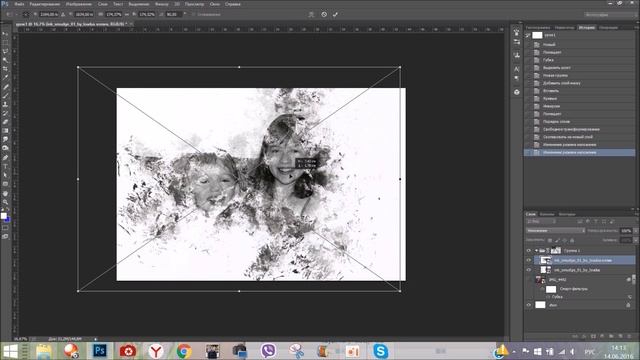Toggle lock transparent pixels in Layers panel

(550, 240)
